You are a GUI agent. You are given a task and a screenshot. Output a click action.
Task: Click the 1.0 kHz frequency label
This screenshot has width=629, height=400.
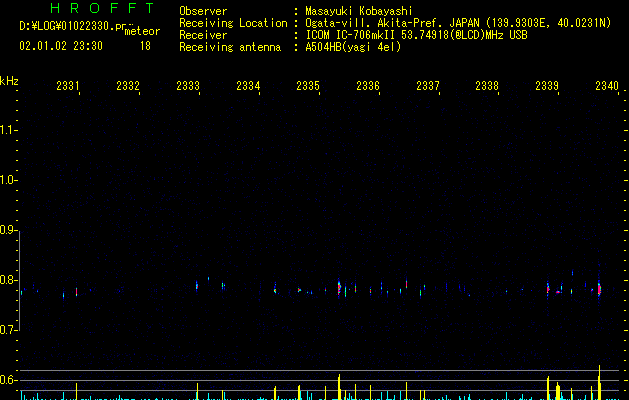click(x=8, y=180)
